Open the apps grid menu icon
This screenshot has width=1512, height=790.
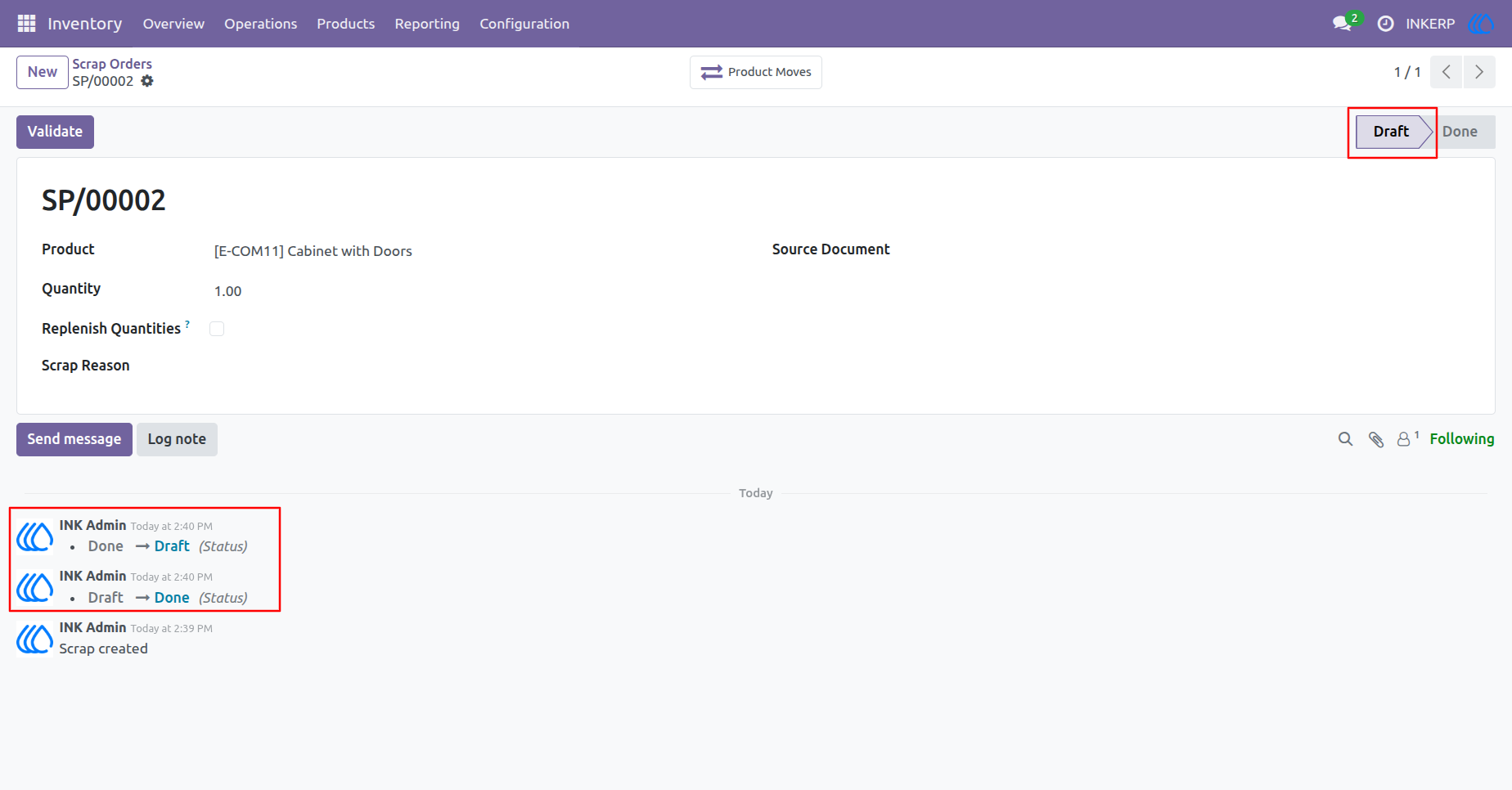(x=26, y=24)
